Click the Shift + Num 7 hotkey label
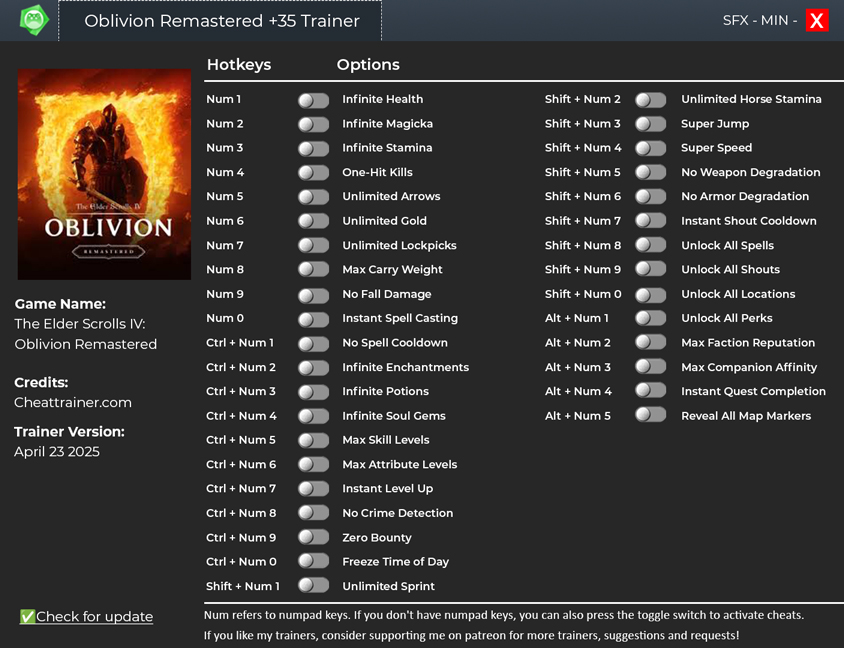Viewport: 844px width, 648px height. pyautogui.click(x=582, y=221)
